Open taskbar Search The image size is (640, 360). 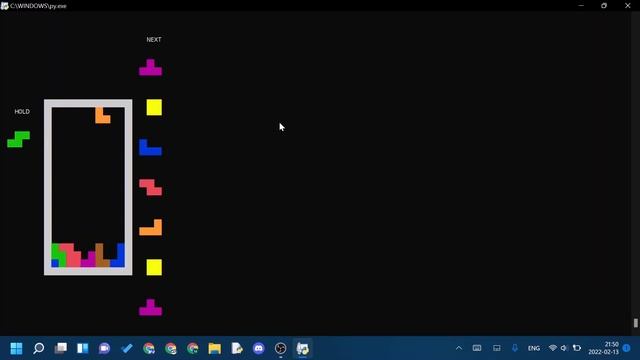click(38, 348)
